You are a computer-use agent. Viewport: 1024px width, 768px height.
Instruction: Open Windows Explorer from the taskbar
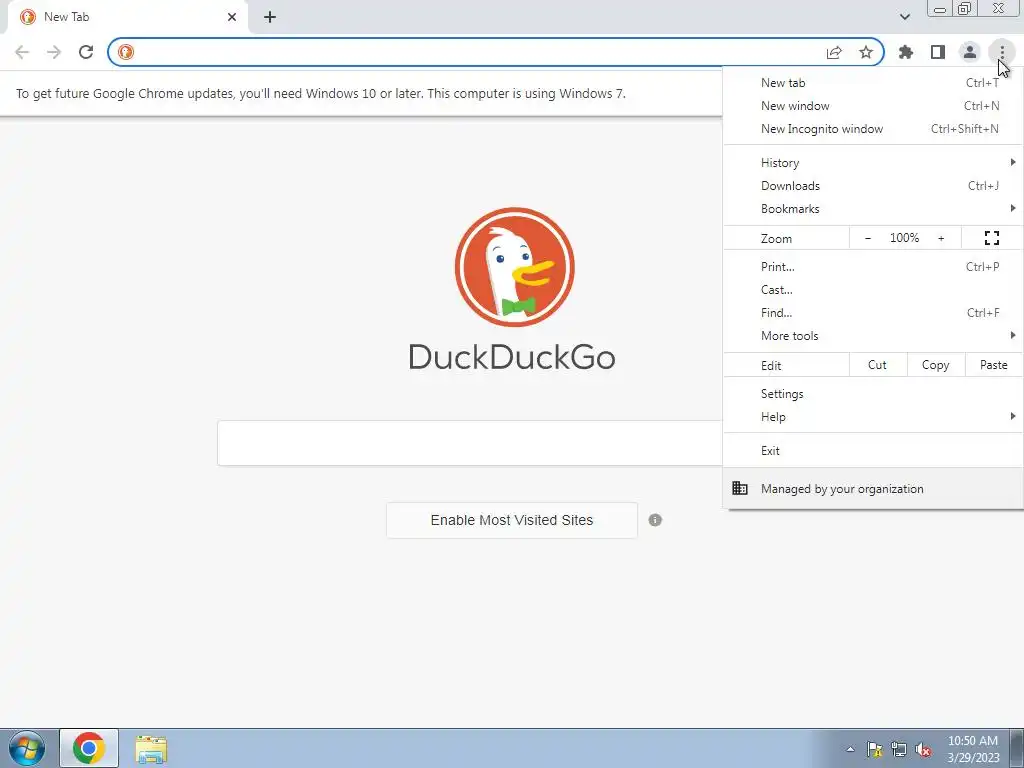pyautogui.click(x=151, y=749)
